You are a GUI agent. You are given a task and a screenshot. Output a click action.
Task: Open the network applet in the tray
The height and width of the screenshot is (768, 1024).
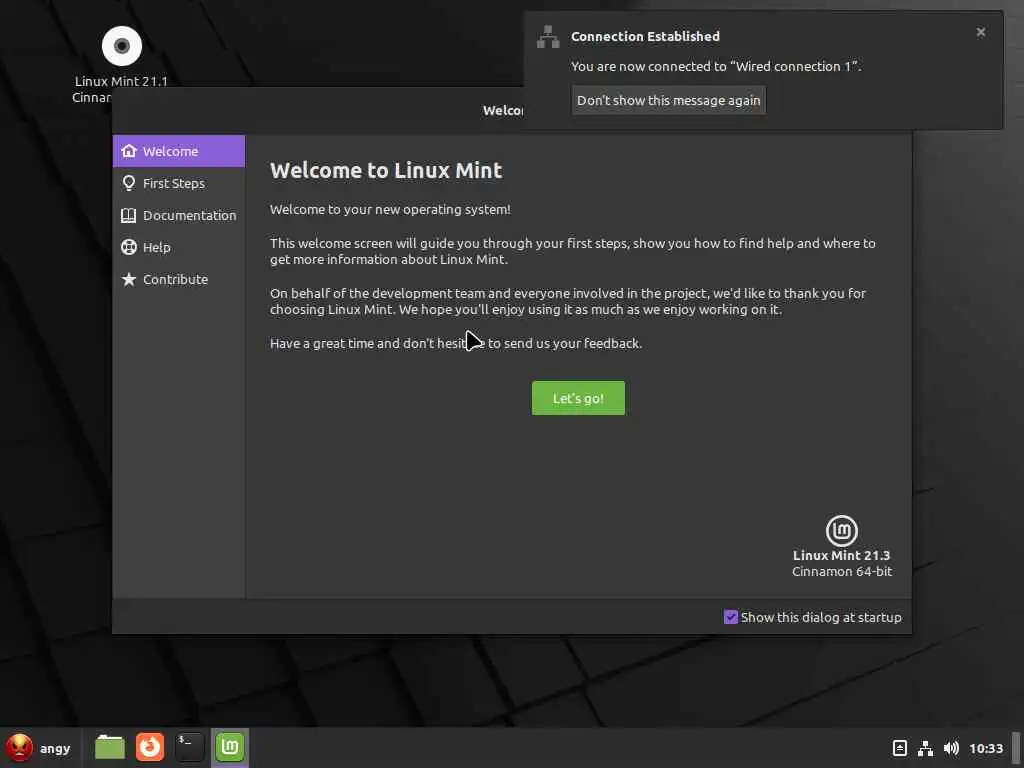click(x=925, y=748)
